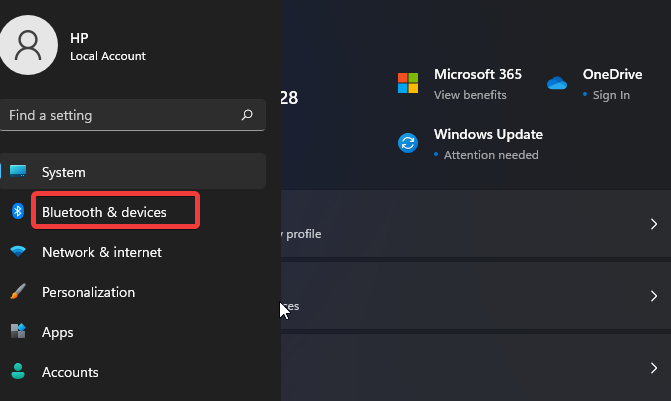Click the OneDrive cloud icon
Viewport: 671px width, 401px height.
557,84
